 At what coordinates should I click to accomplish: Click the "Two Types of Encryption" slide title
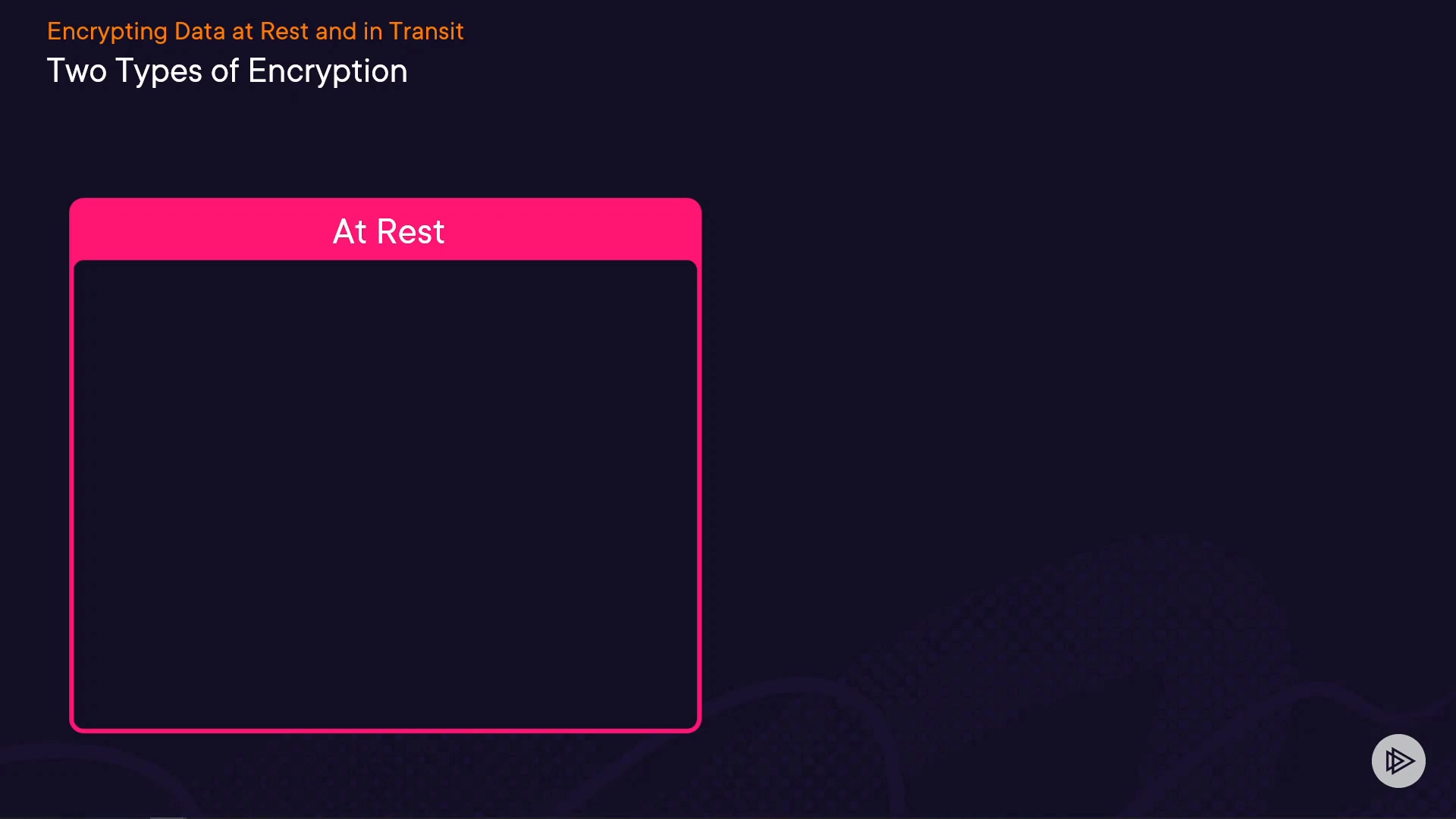(227, 71)
